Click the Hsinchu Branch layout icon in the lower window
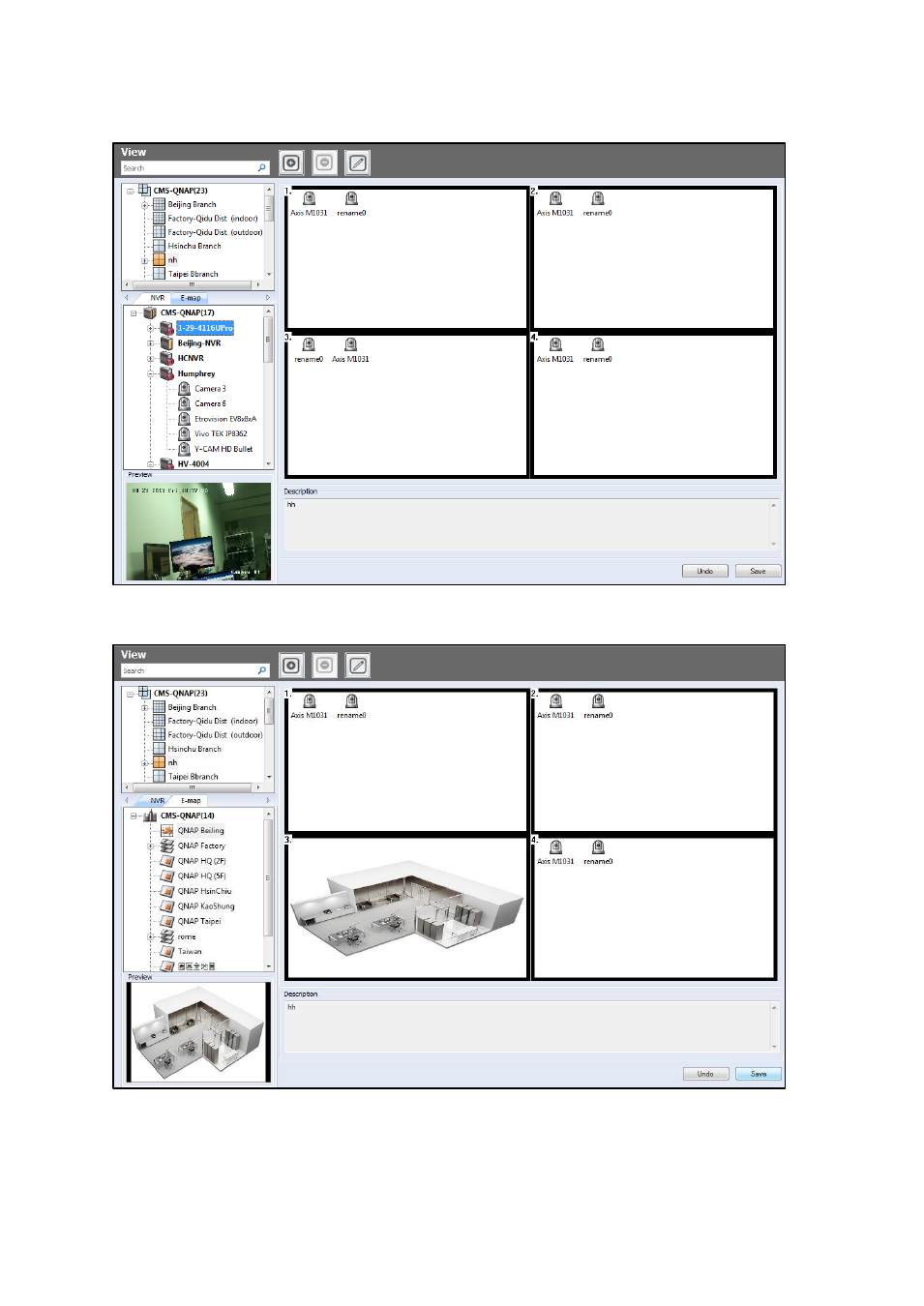Screen dimensions: 924x1306 coord(160,749)
